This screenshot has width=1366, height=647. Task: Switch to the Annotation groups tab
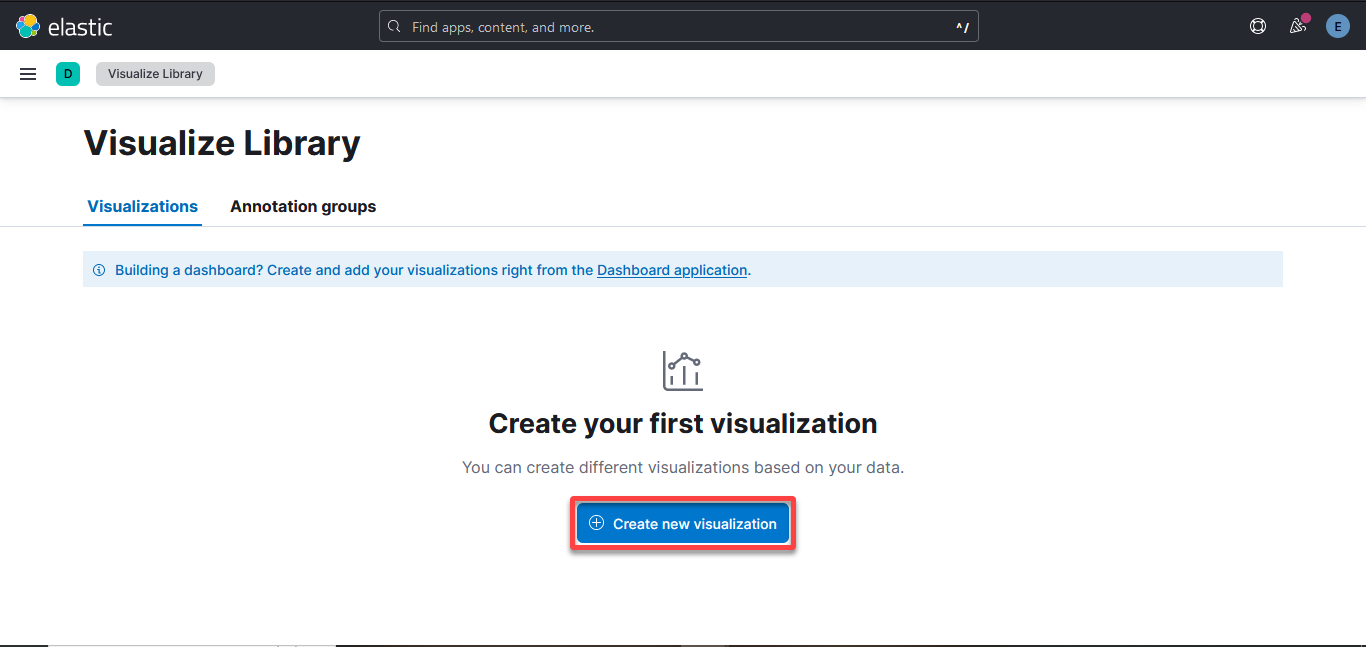point(303,207)
